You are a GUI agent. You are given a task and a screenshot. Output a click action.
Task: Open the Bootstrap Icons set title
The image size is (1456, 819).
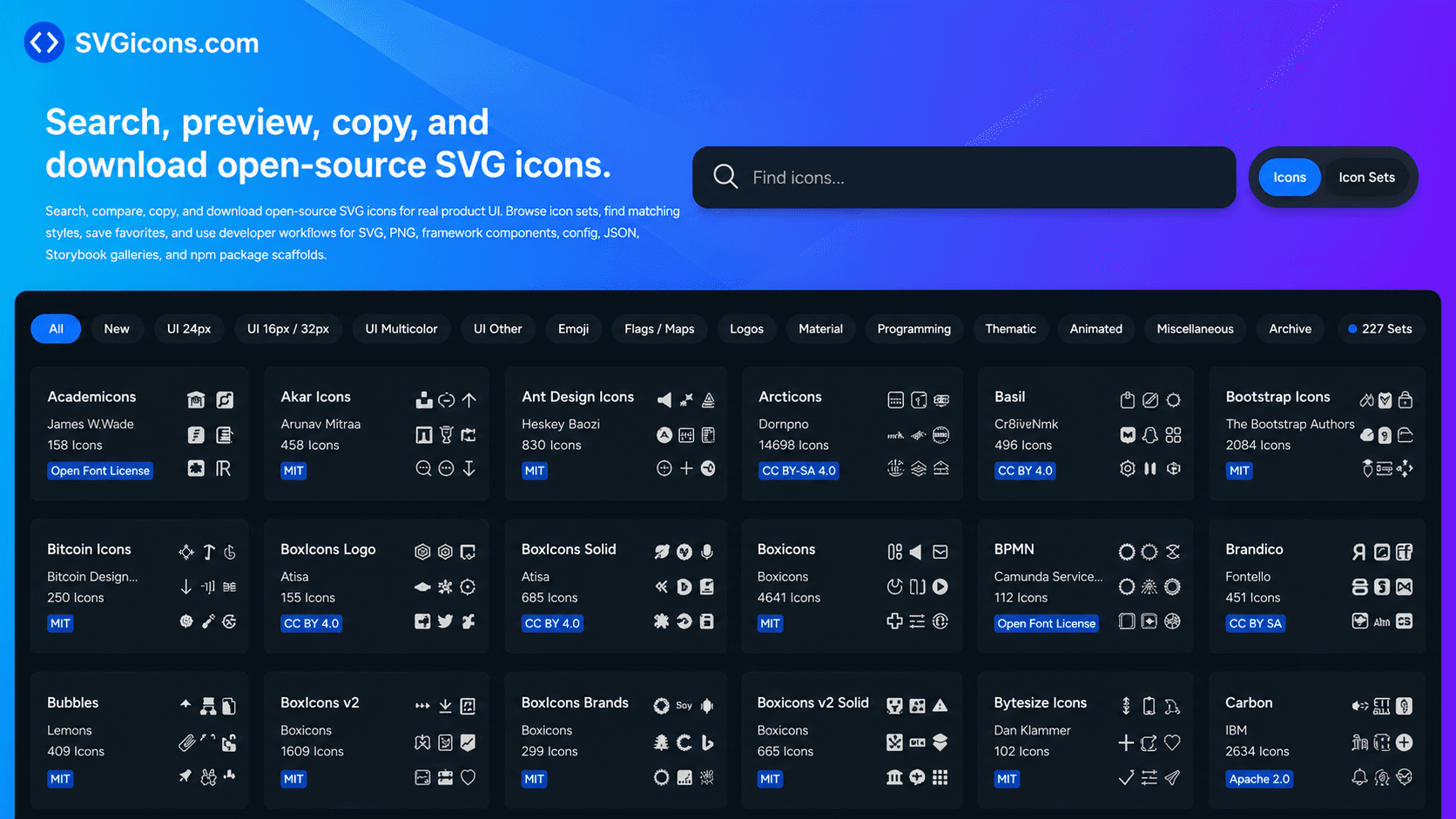(1277, 397)
